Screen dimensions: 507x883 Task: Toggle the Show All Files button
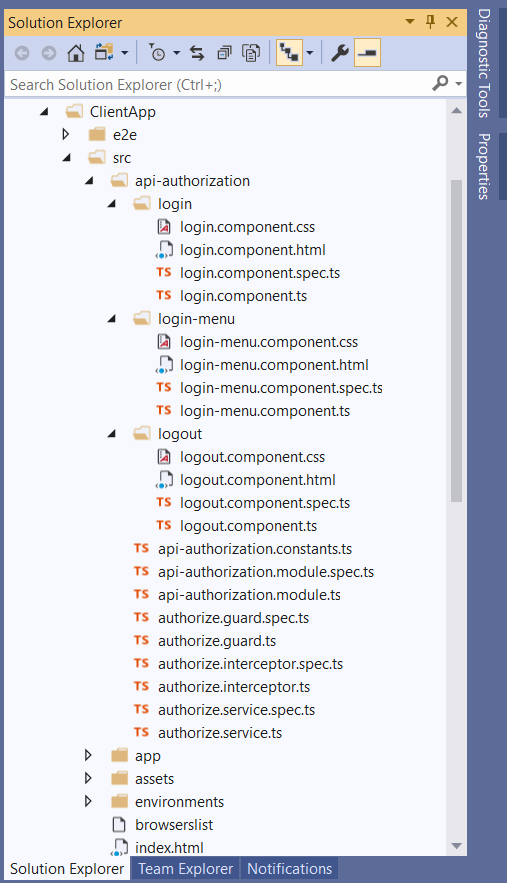pyautogui.click(x=251, y=53)
